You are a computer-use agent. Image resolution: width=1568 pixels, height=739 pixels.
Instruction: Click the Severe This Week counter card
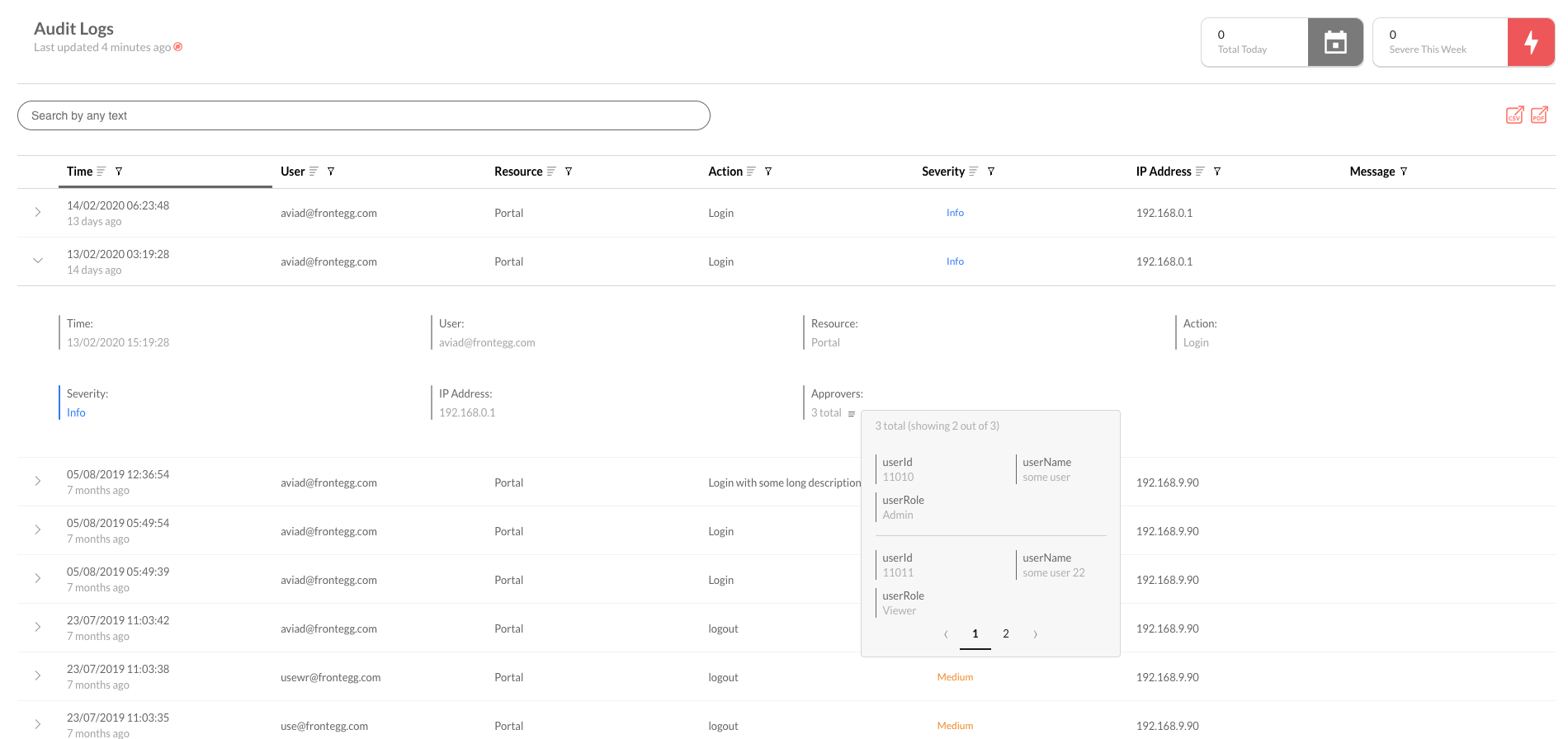click(1464, 42)
